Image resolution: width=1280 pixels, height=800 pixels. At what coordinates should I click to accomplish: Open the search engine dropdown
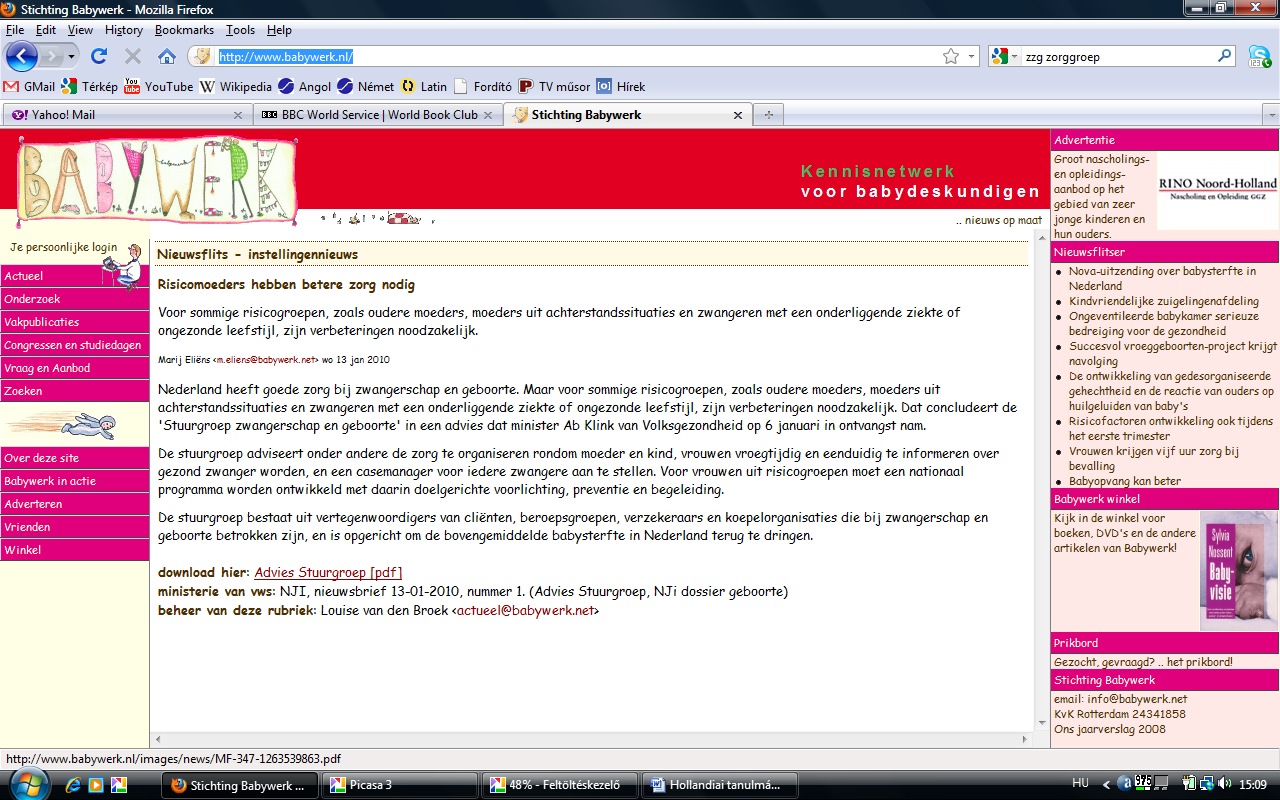pyautogui.click(x=1004, y=56)
